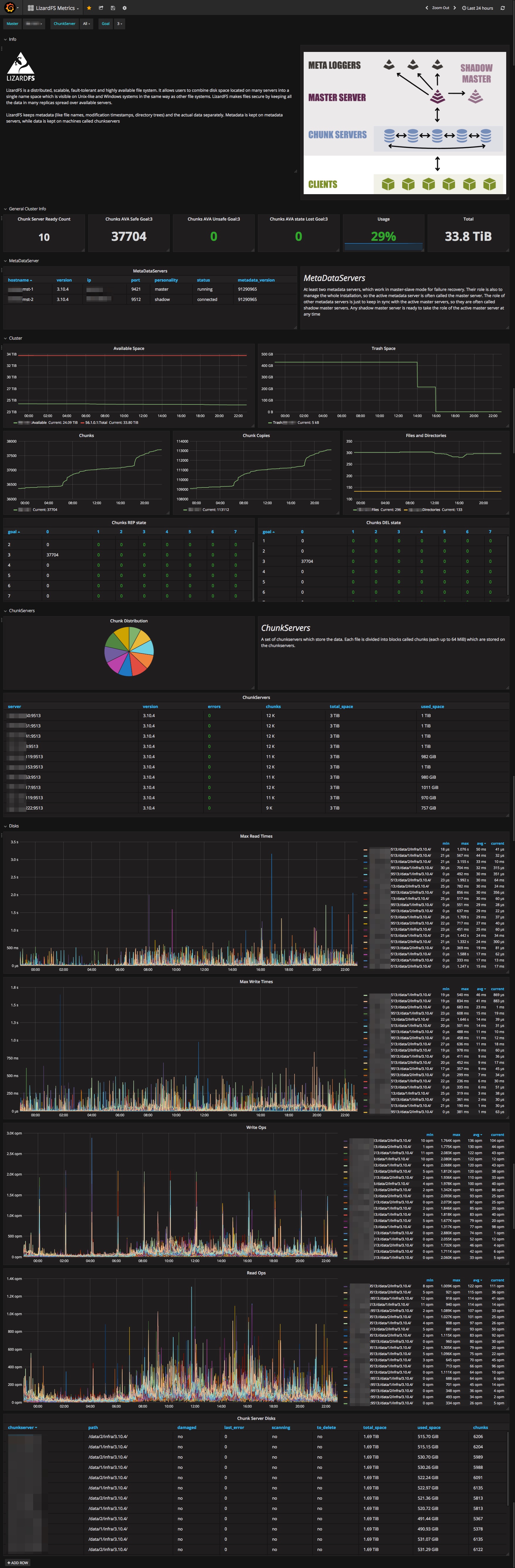Click the Chunk Distribution pie chart
The width and height of the screenshot is (515, 1568).
[x=129, y=651]
